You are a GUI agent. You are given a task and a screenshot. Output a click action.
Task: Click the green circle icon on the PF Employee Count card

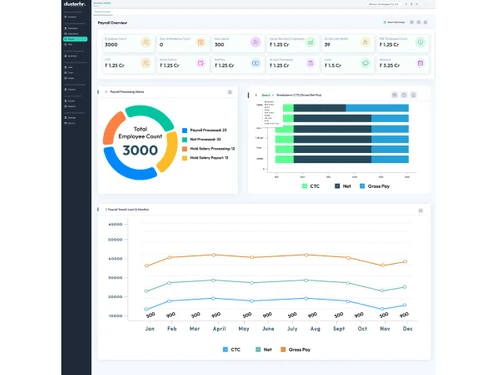[x=420, y=42]
